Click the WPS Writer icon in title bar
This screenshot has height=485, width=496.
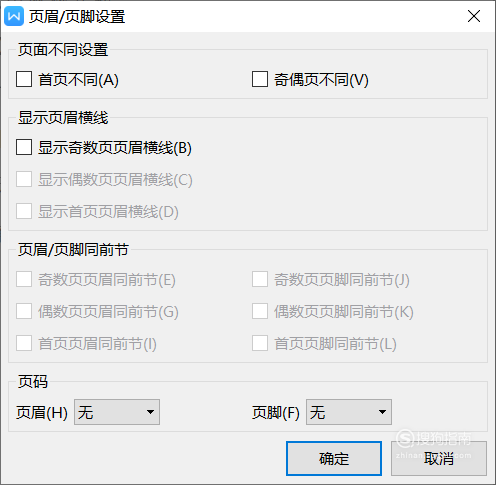tap(14, 16)
